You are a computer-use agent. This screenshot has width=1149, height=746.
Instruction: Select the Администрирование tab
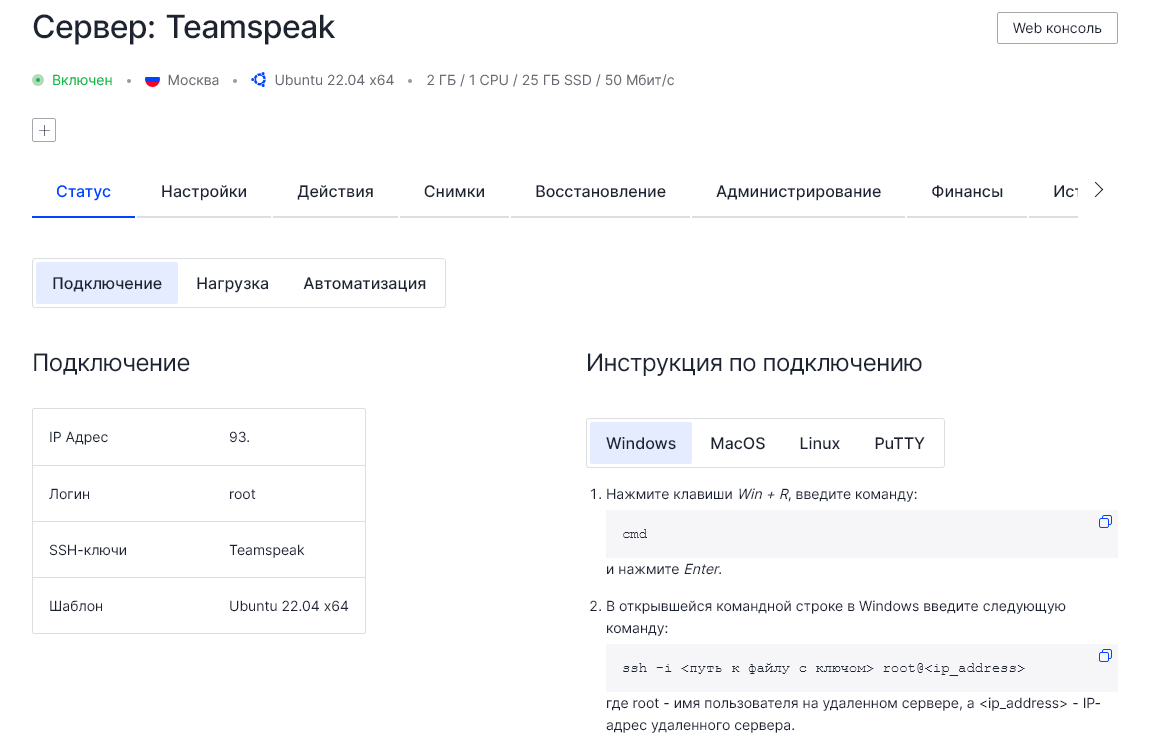(x=798, y=191)
